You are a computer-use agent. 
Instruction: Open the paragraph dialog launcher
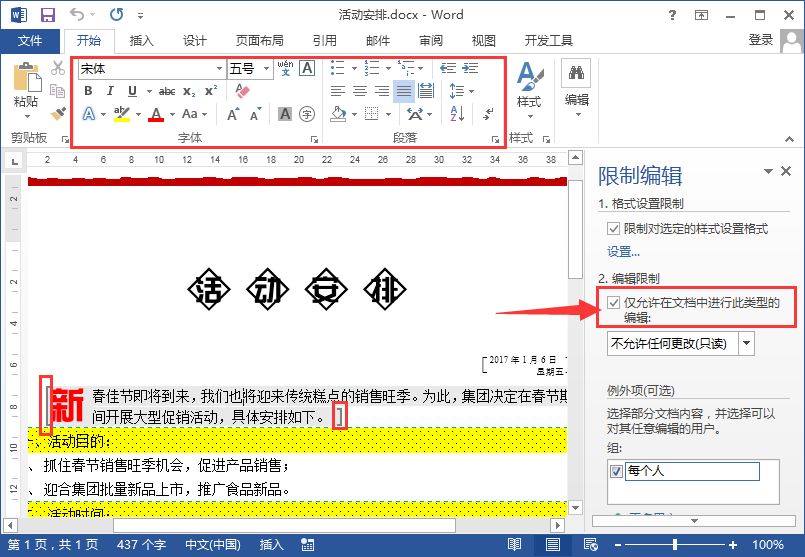(495, 139)
